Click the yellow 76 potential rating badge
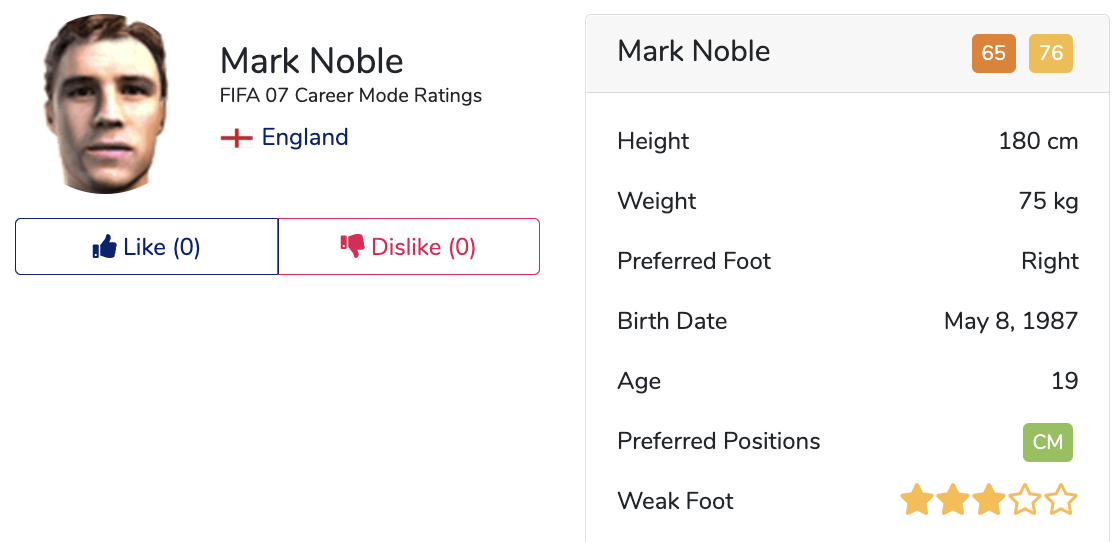 1051,54
